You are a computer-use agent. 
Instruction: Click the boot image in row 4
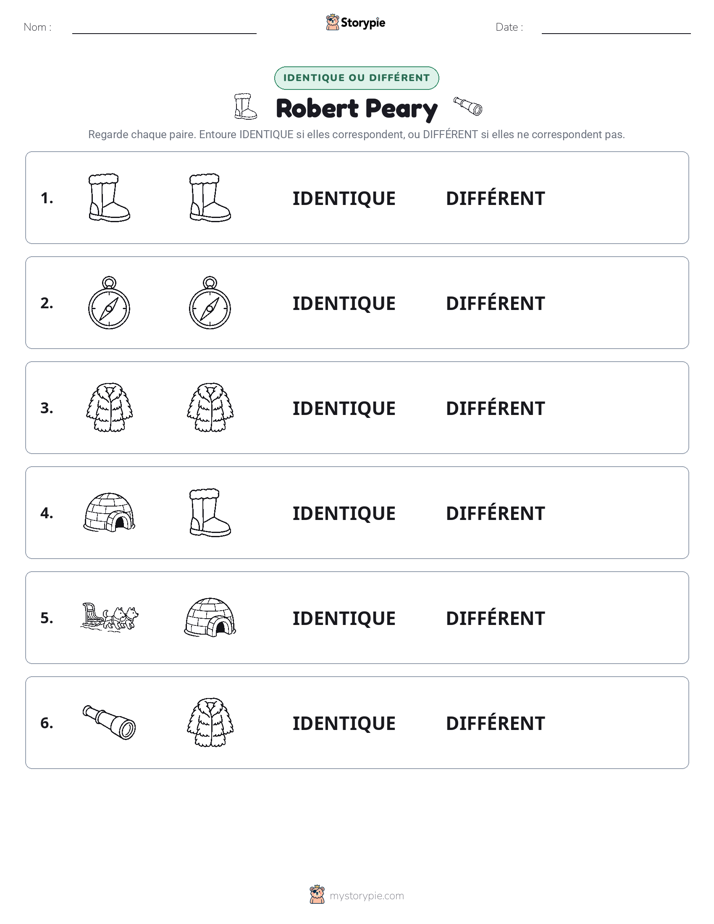pyautogui.click(x=210, y=512)
